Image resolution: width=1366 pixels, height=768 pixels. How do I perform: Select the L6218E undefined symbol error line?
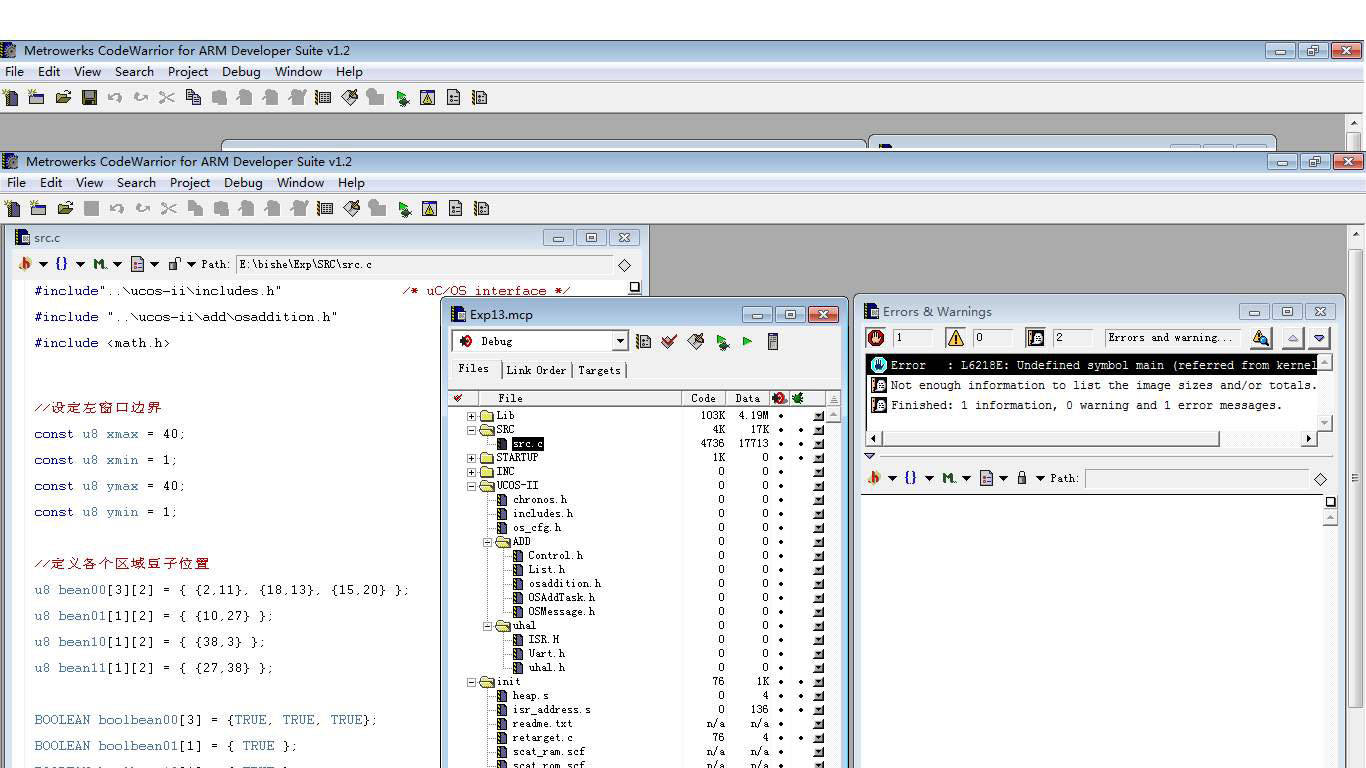[x=1090, y=365]
